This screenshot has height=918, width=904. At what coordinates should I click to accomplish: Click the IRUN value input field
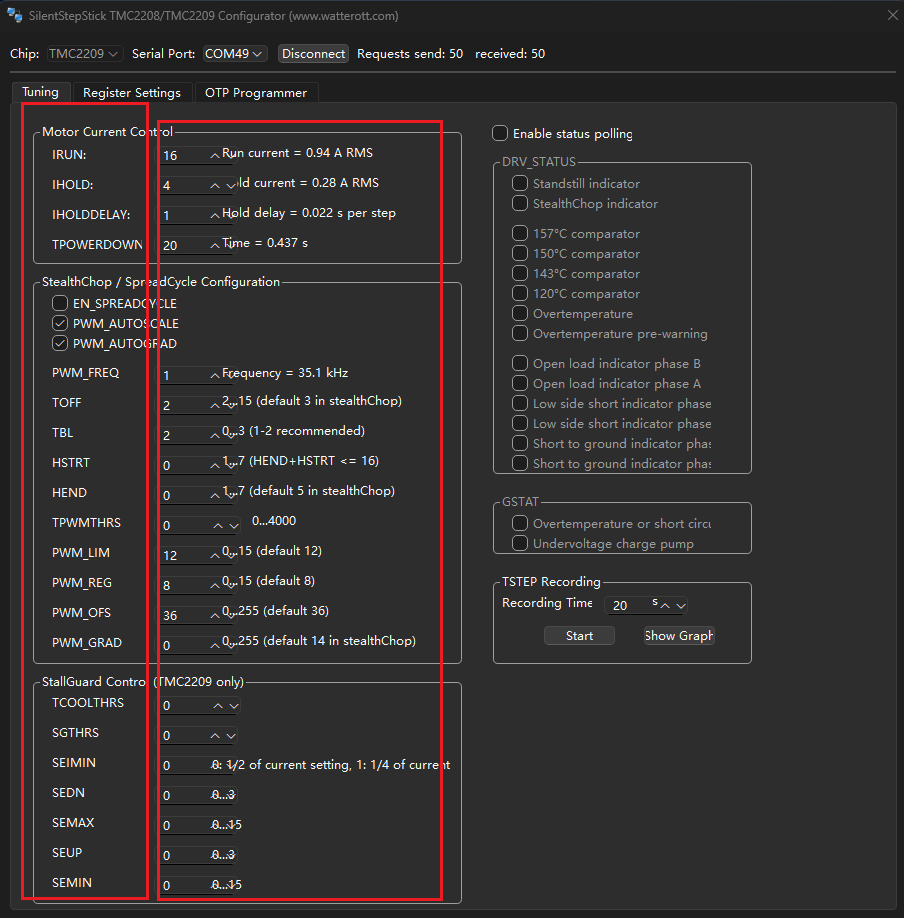point(183,155)
